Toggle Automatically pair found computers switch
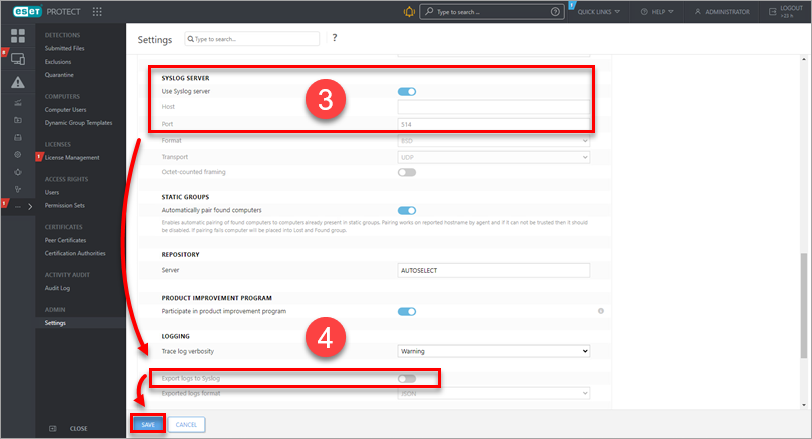This screenshot has height=439, width=812. (x=407, y=211)
